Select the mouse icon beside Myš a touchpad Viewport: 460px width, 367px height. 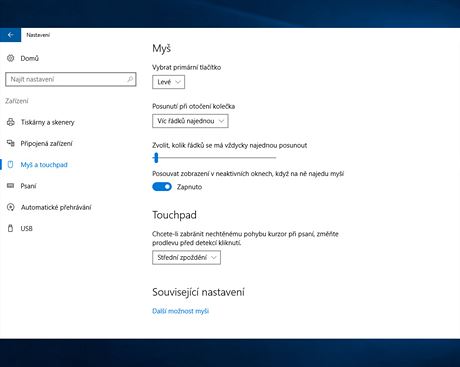pos(11,164)
